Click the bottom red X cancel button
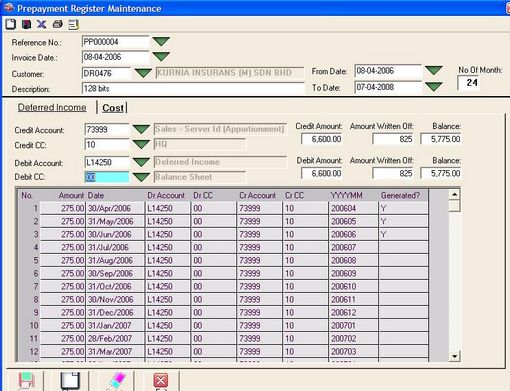This screenshot has height=391, width=510. point(161,381)
